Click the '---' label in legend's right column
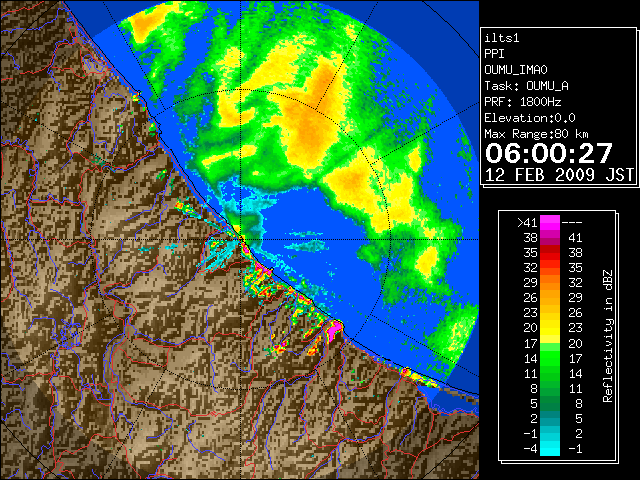 (572, 223)
